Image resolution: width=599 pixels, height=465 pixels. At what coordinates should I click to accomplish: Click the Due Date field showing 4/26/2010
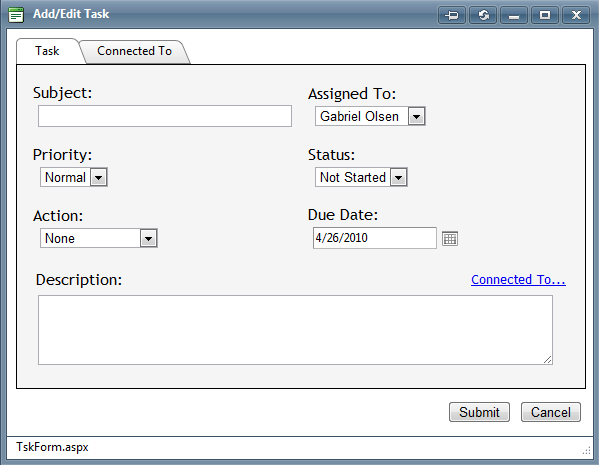pyautogui.click(x=375, y=238)
